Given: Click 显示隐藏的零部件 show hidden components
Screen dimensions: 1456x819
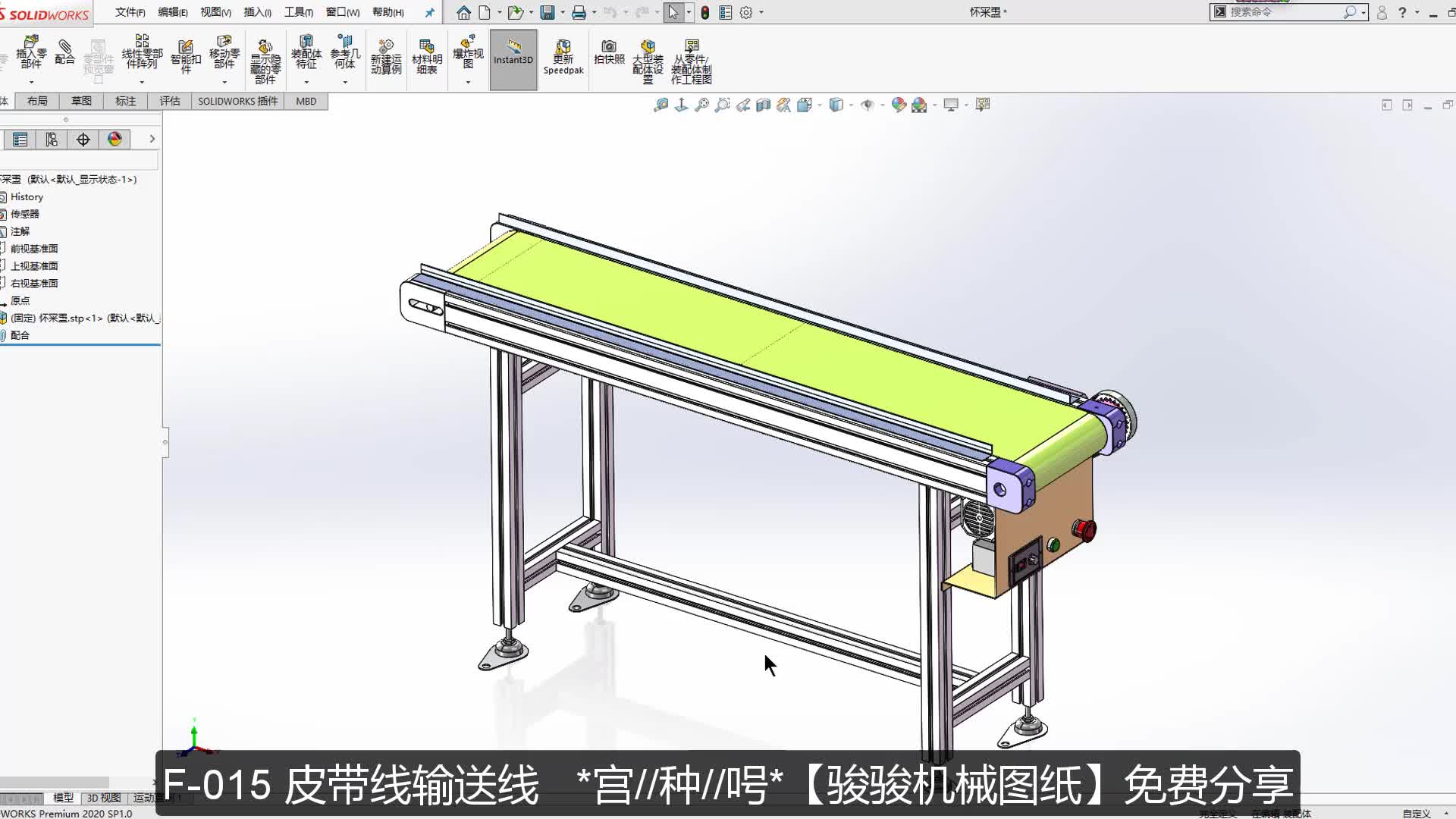Looking at the screenshot, I should point(265,61).
